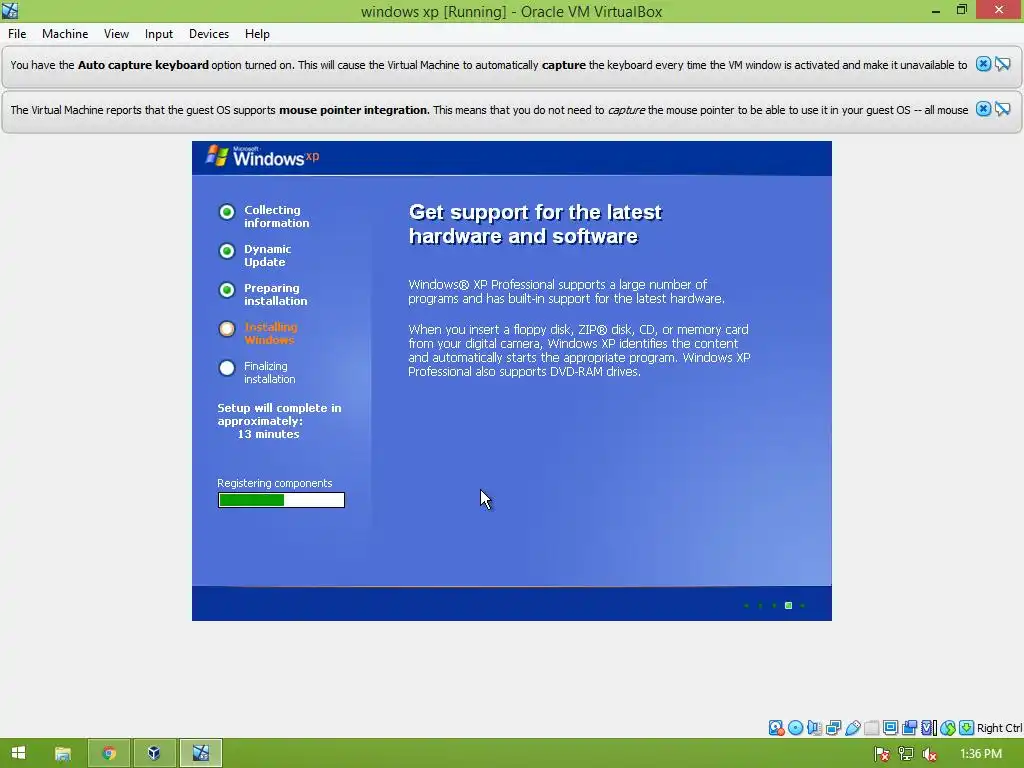Minimize the VirtualBox VM window
This screenshot has width=1024, height=768.
pyautogui.click(x=936, y=10)
